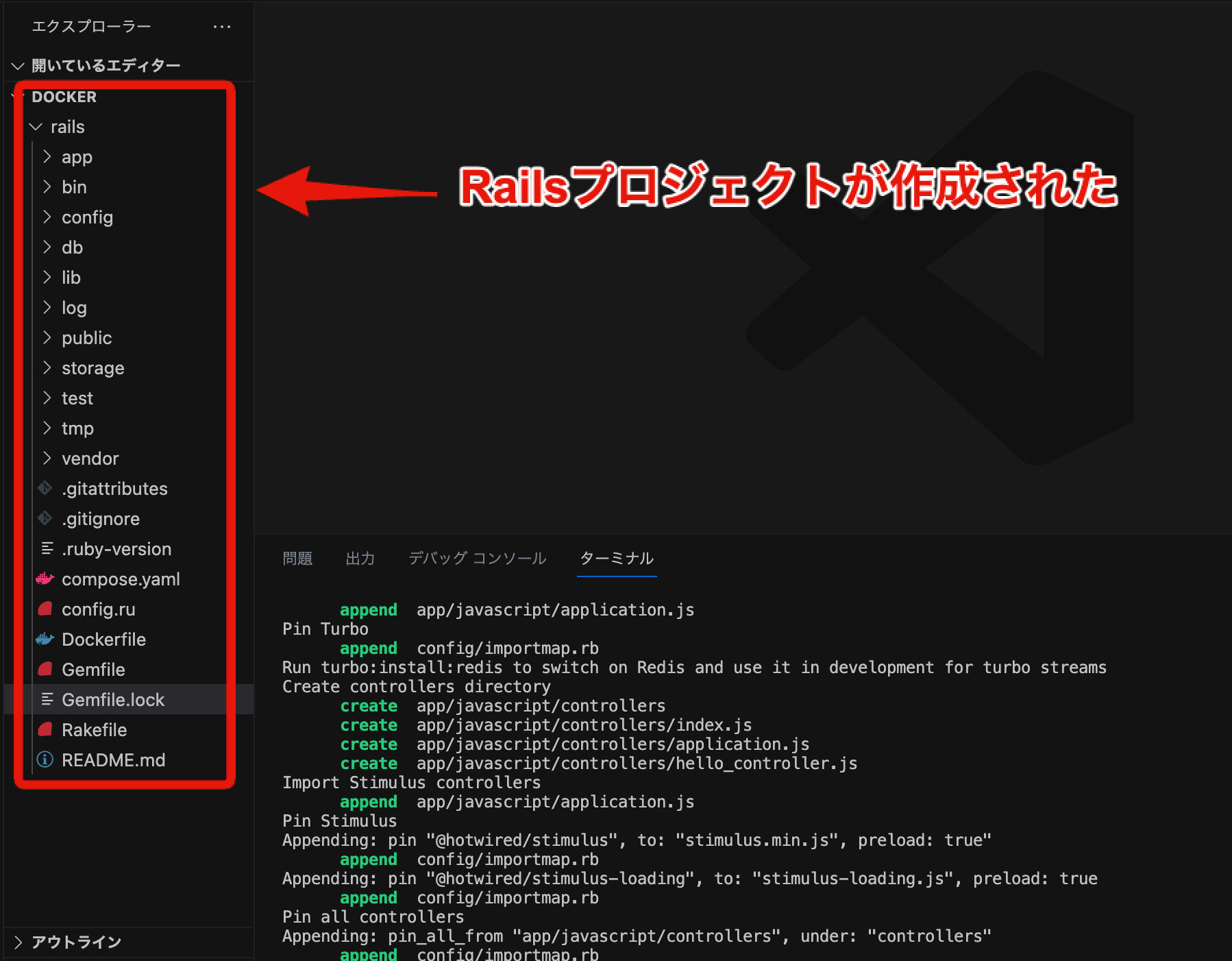Viewport: 1232px width, 961px height.
Task: Click the info icon next to README.md
Action: coord(44,759)
